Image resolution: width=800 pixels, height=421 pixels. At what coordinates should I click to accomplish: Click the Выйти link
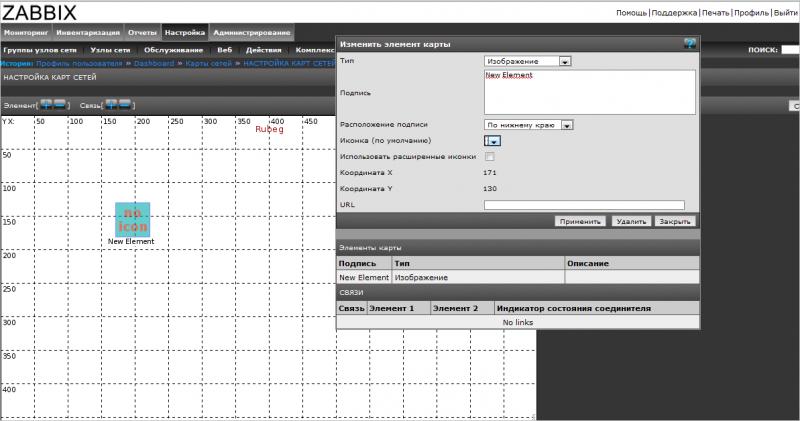click(x=785, y=13)
